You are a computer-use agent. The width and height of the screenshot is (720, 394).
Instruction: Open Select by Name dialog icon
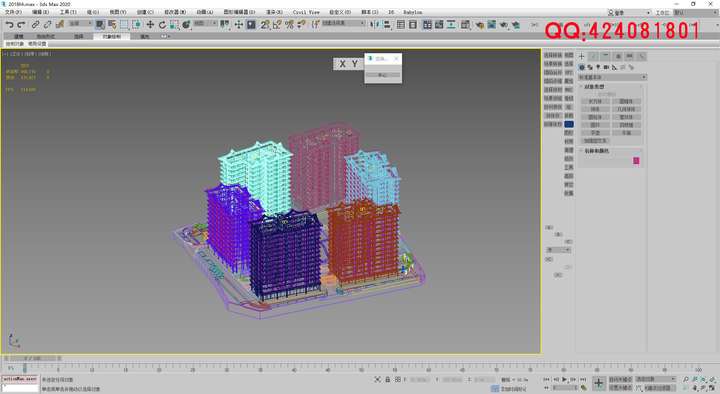pyautogui.click(x=112, y=24)
